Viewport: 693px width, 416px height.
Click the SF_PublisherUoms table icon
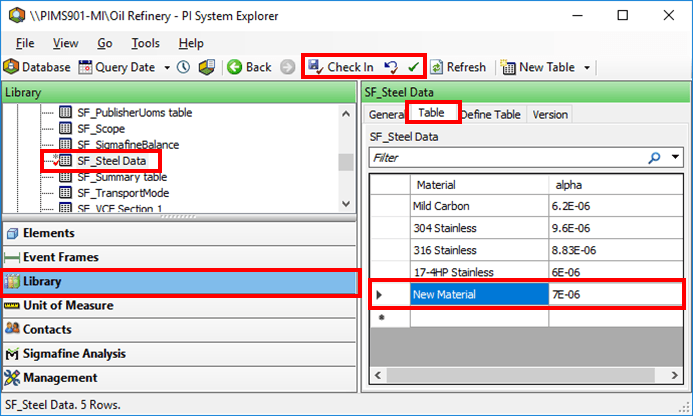tap(65, 112)
